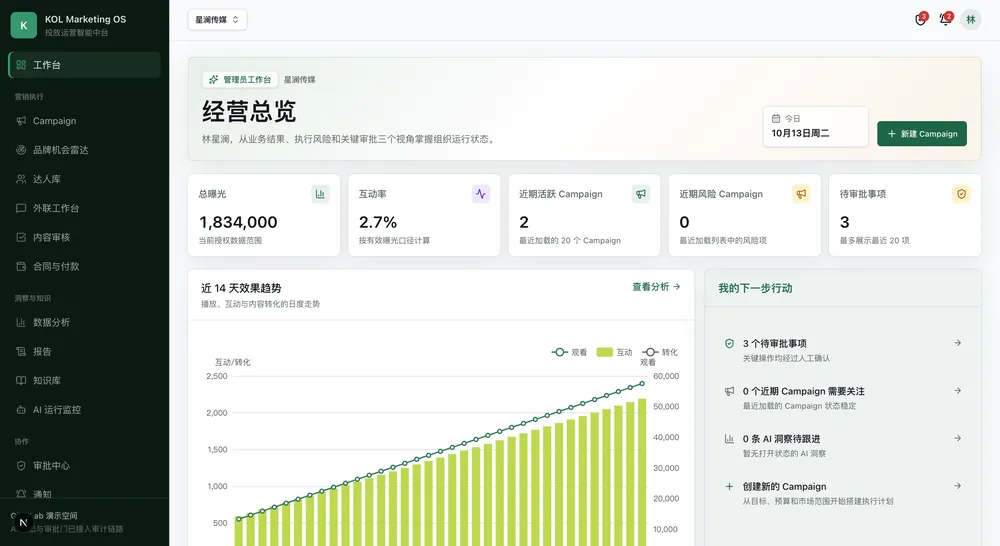Go to 品牌机会雷达 page
Viewport: 1000px width, 546px height.
(84, 150)
